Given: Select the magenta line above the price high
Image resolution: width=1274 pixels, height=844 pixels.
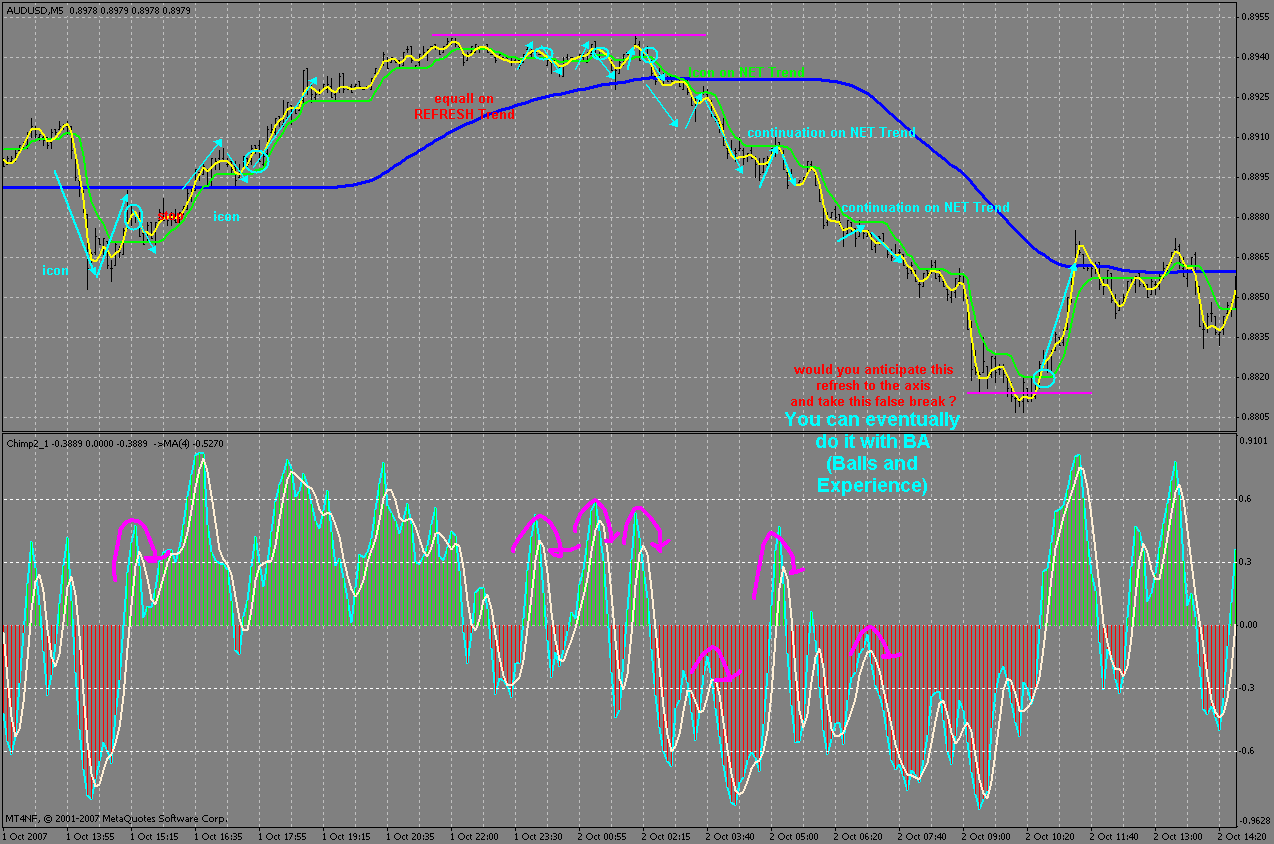Looking at the screenshot, I should (568, 35).
